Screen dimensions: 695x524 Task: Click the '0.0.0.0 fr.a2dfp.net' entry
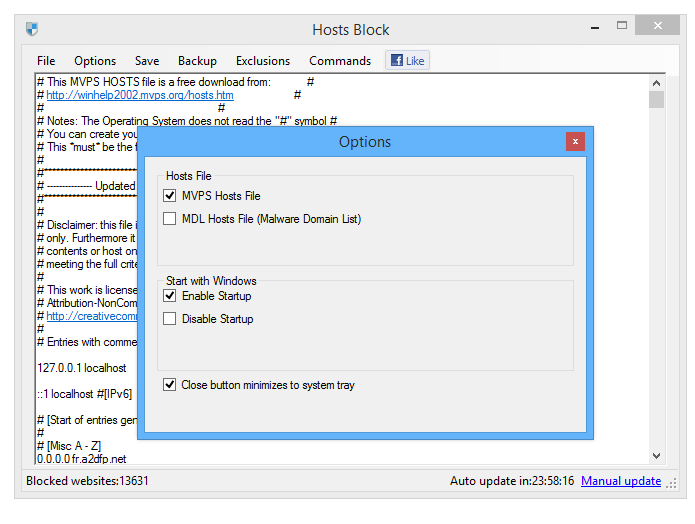[x=82, y=459]
